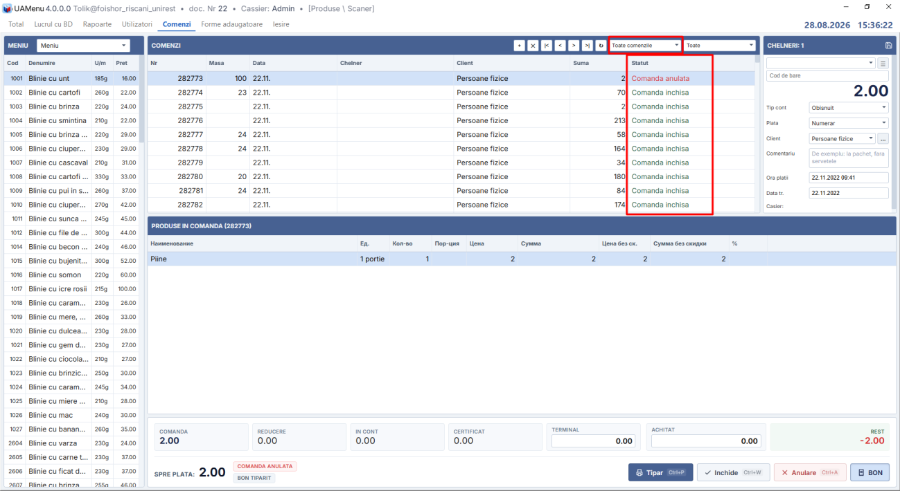Refresh the orders list icon

pos(601,45)
